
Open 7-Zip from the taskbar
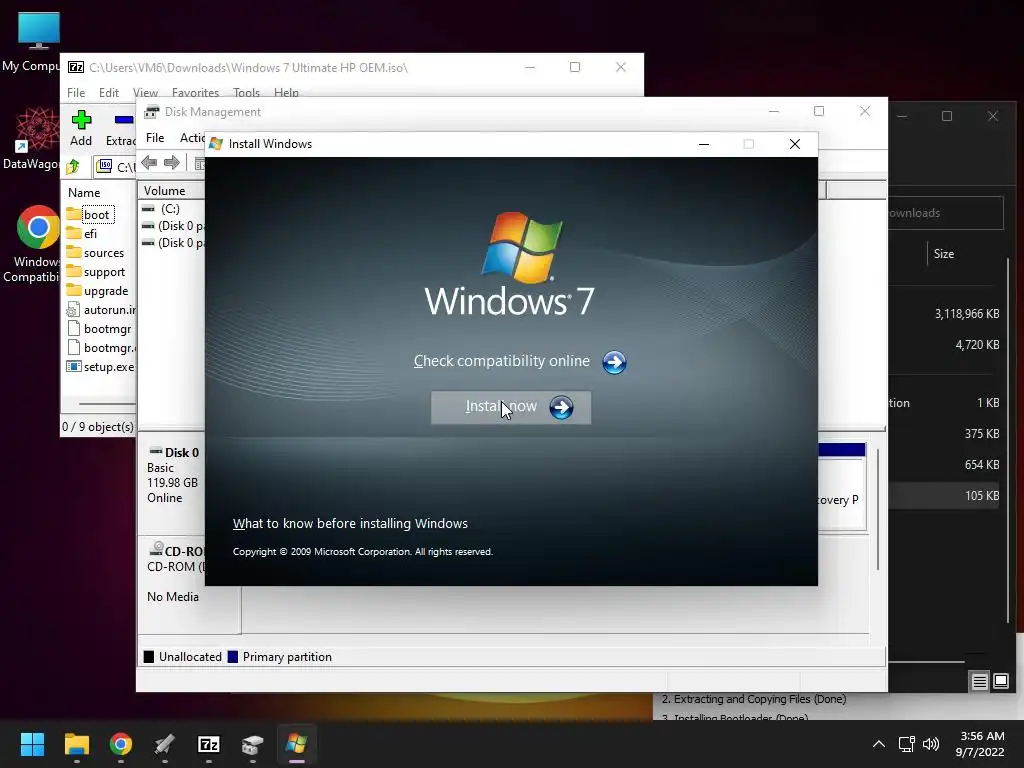[x=209, y=744]
